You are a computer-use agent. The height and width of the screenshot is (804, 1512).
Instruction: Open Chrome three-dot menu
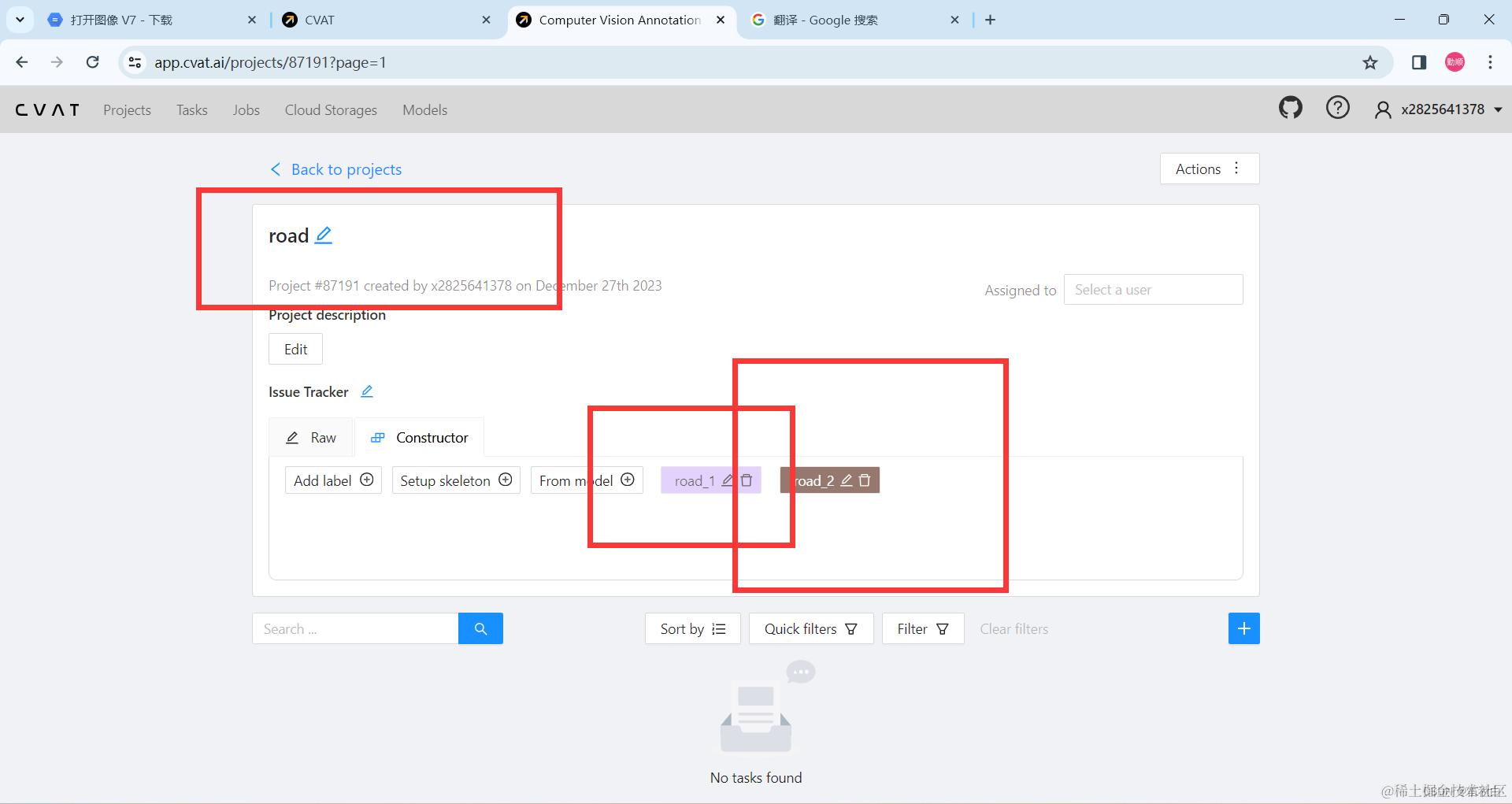(x=1490, y=62)
